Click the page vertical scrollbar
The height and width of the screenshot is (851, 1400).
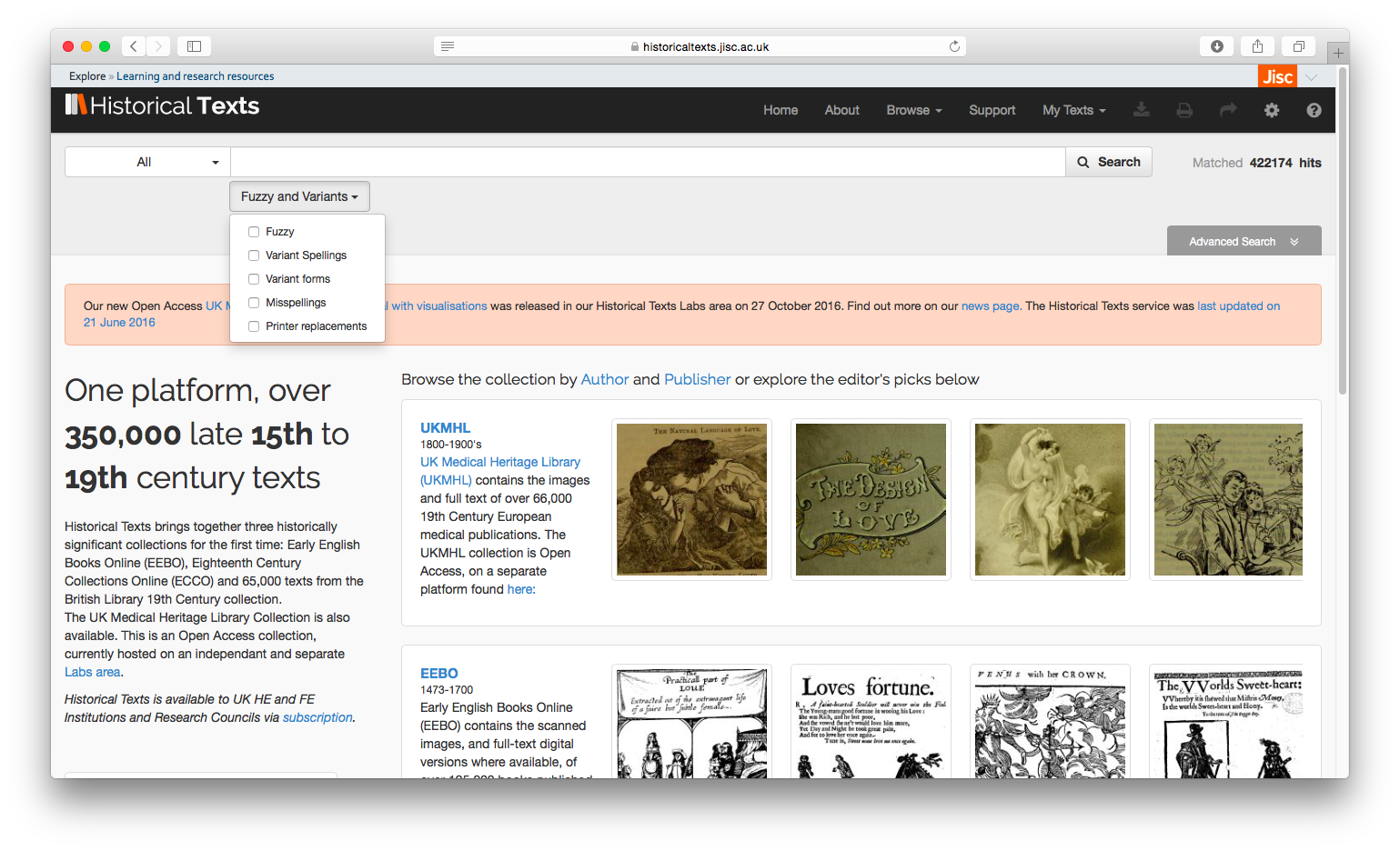tap(1343, 232)
